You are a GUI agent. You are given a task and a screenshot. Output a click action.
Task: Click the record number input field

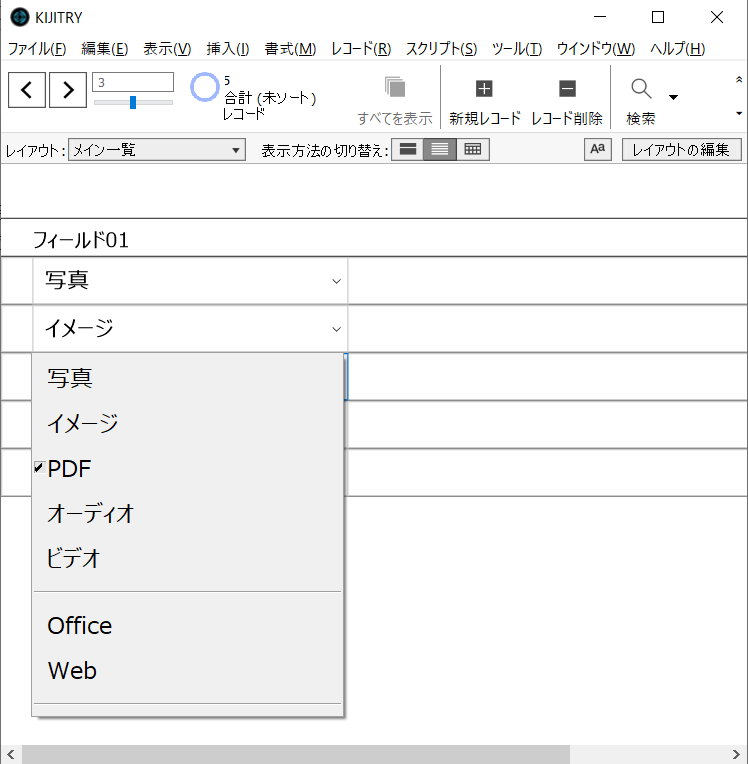[133, 82]
